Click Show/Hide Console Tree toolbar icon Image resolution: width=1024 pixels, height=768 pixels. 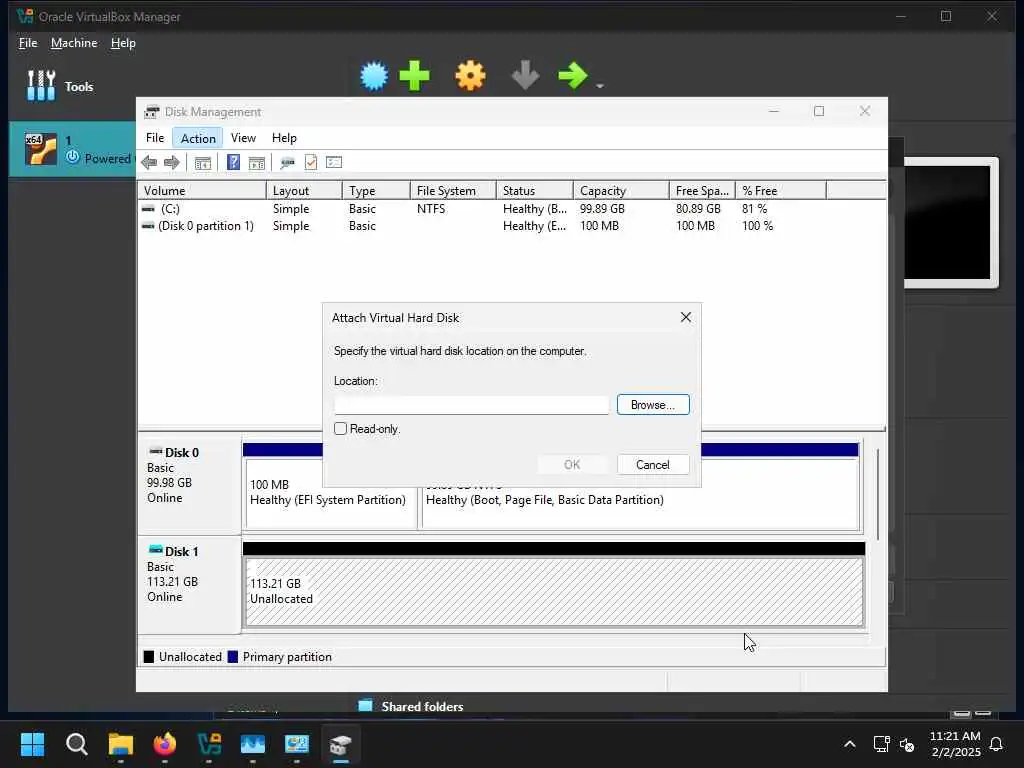203,163
